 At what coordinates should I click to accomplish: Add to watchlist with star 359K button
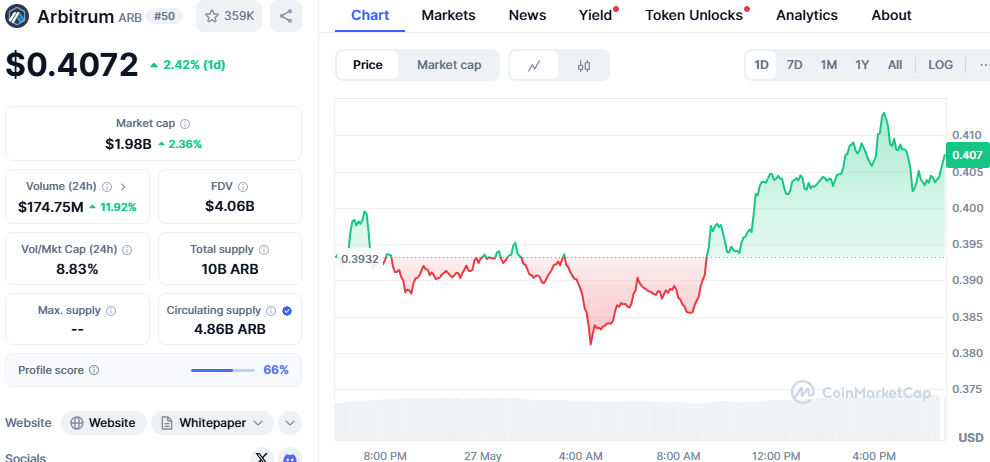(229, 16)
